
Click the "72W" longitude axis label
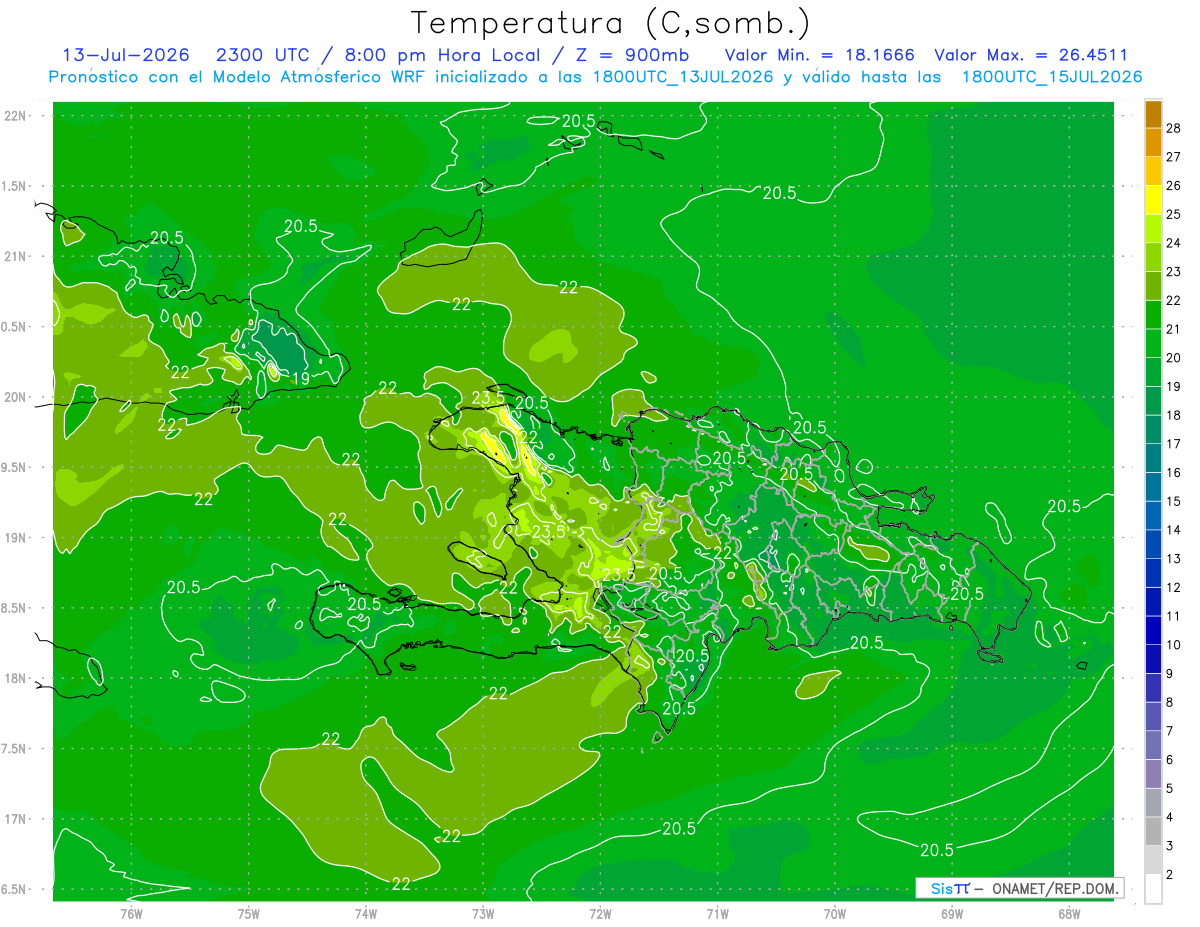(600, 913)
